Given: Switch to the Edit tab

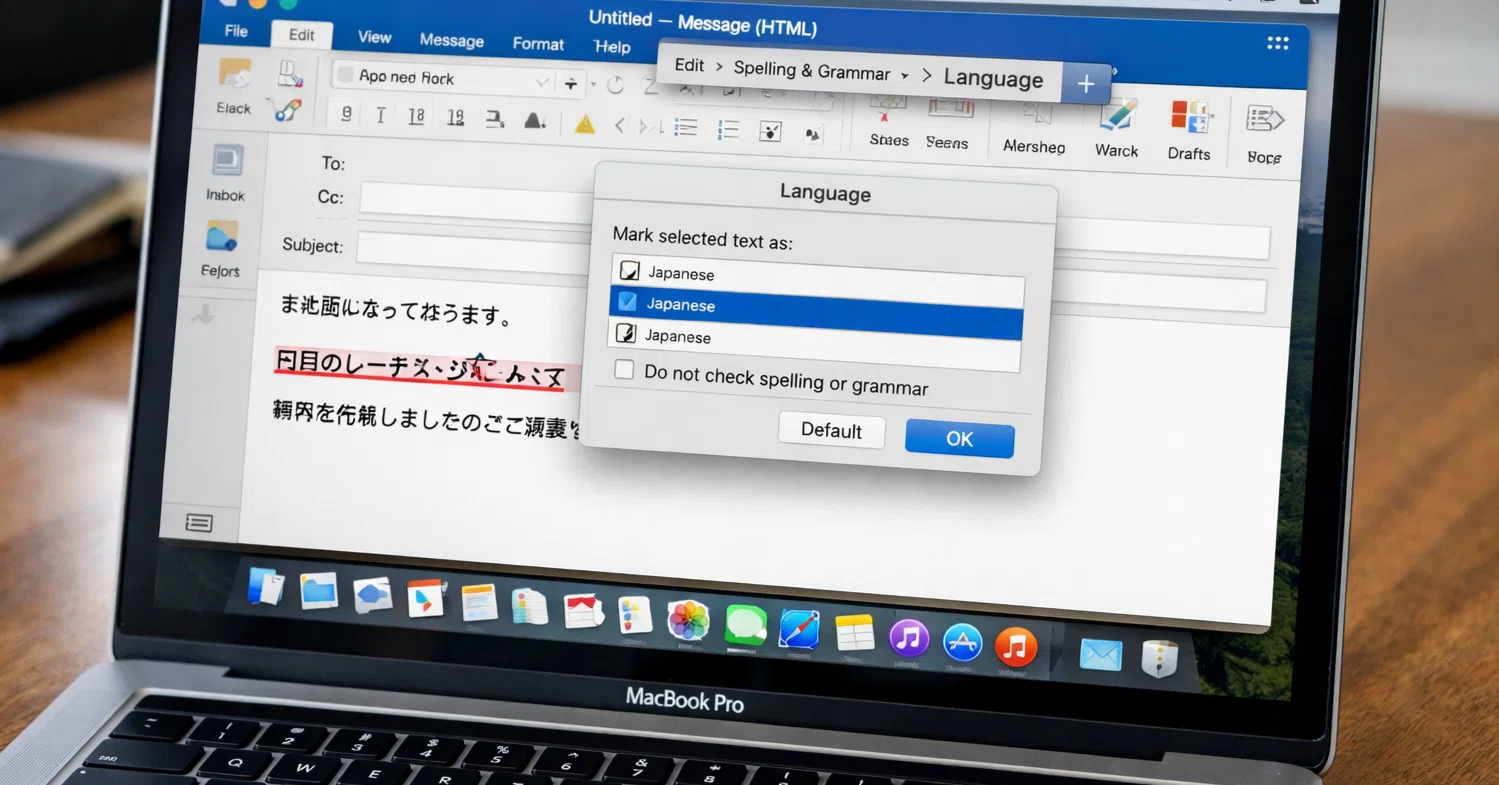Looking at the screenshot, I should pyautogui.click(x=302, y=35).
